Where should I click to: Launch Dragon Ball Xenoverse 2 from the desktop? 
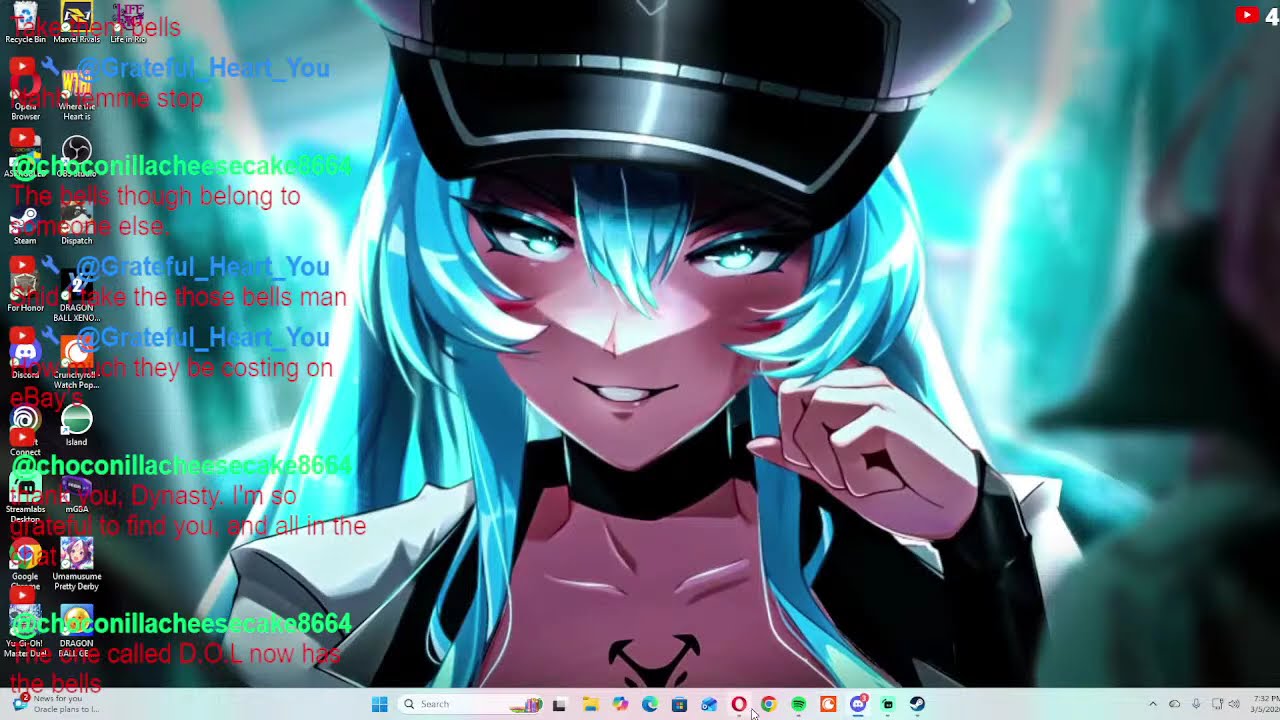click(x=77, y=295)
